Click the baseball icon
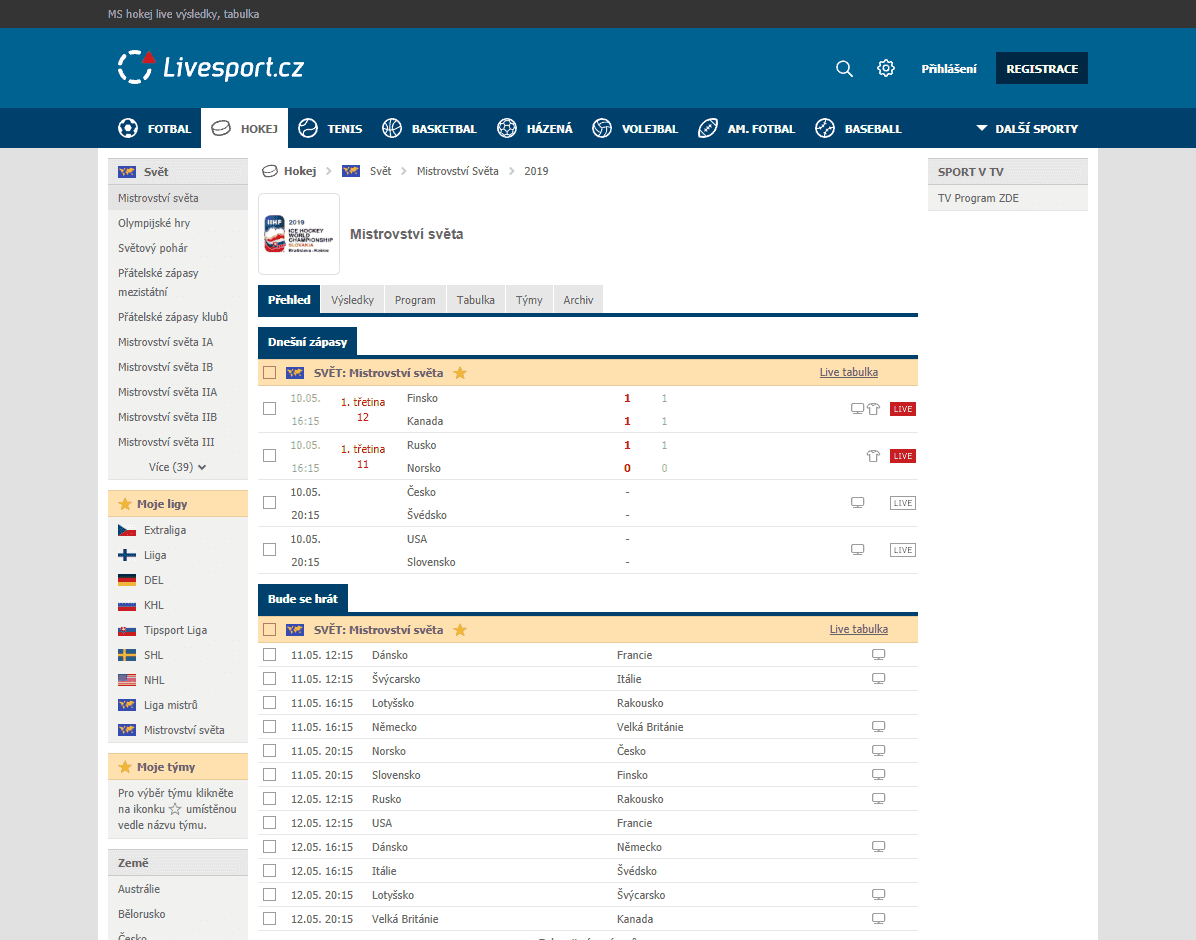This screenshot has height=940, width=1196. pos(825,128)
